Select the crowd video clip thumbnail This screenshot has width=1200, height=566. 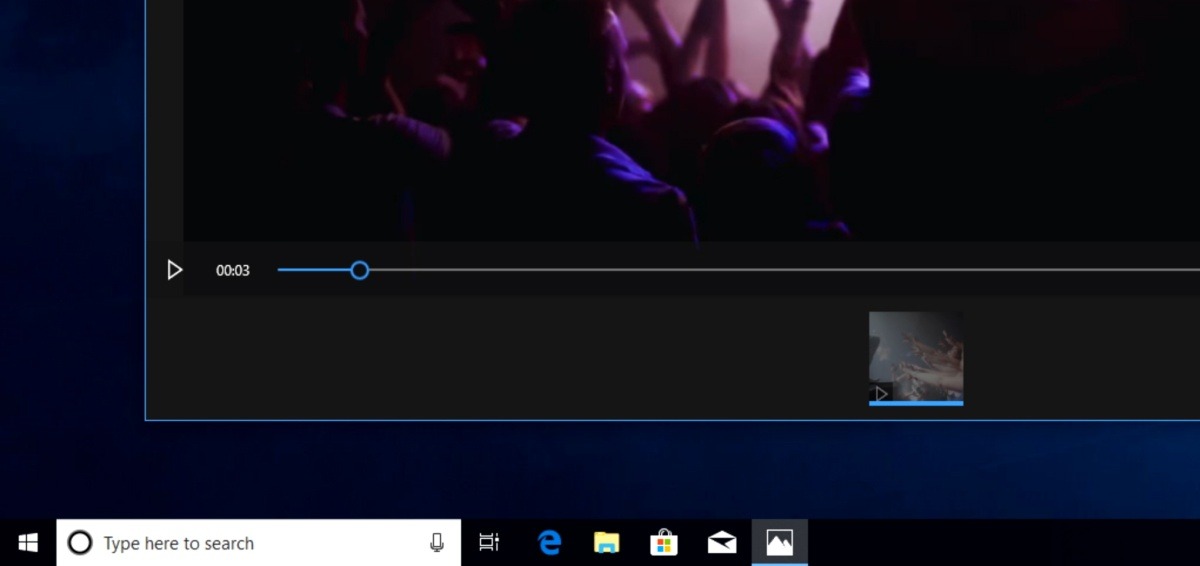pyautogui.click(x=916, y=352)
